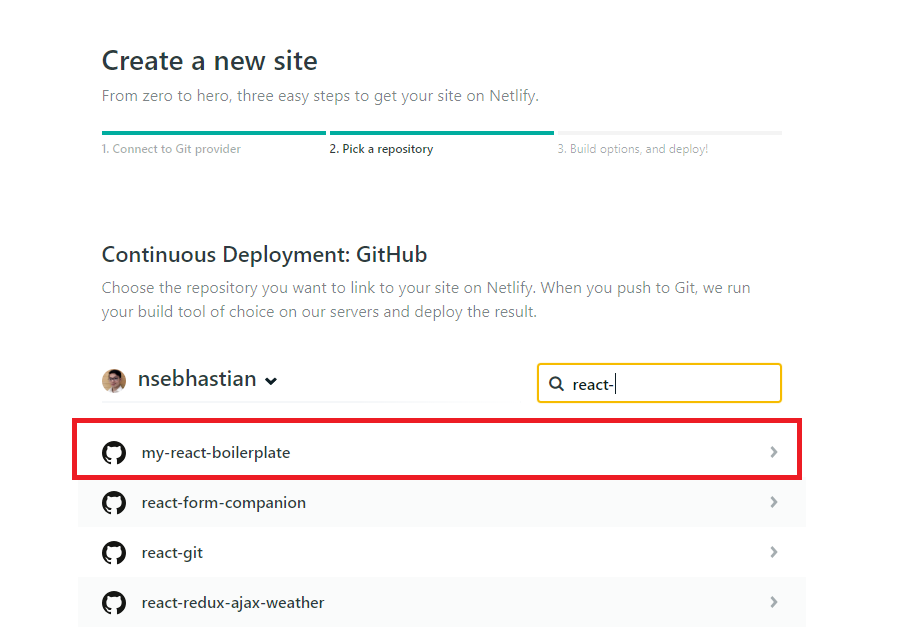This screenshot has width=912, height=633.
Task: Choose the react-redux-ajax-weather repository
Action: coord(233,603)
